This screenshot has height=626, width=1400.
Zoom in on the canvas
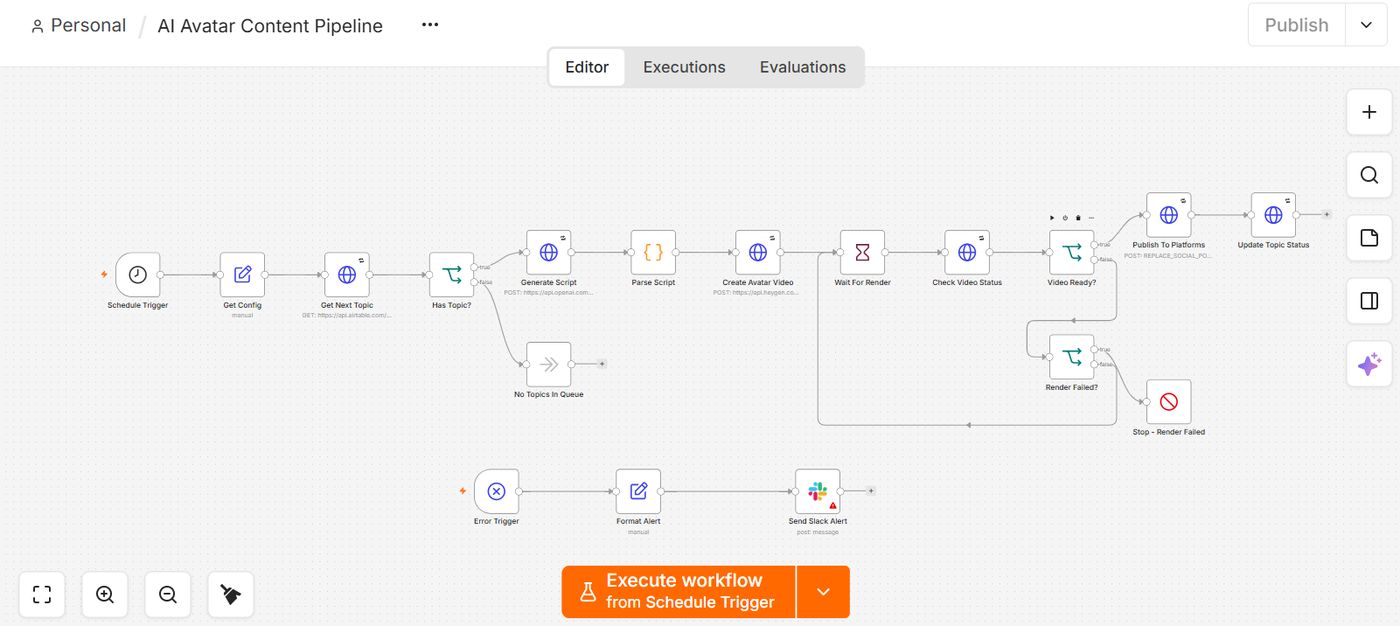[x=105, y=595]
